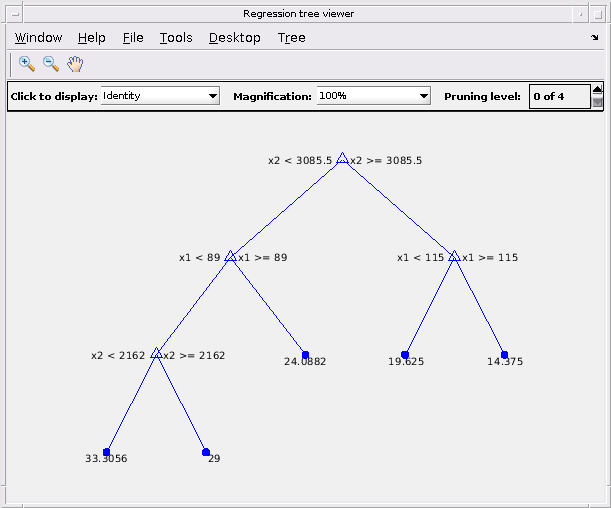611x508 pixels.
Task: Select leaf node with value 33.3056
Action: coord(106,452)
